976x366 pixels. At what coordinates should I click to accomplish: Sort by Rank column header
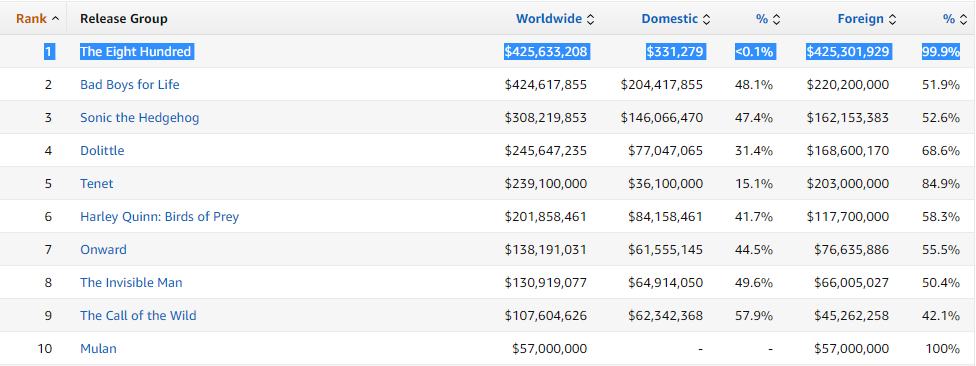[37, 19]
